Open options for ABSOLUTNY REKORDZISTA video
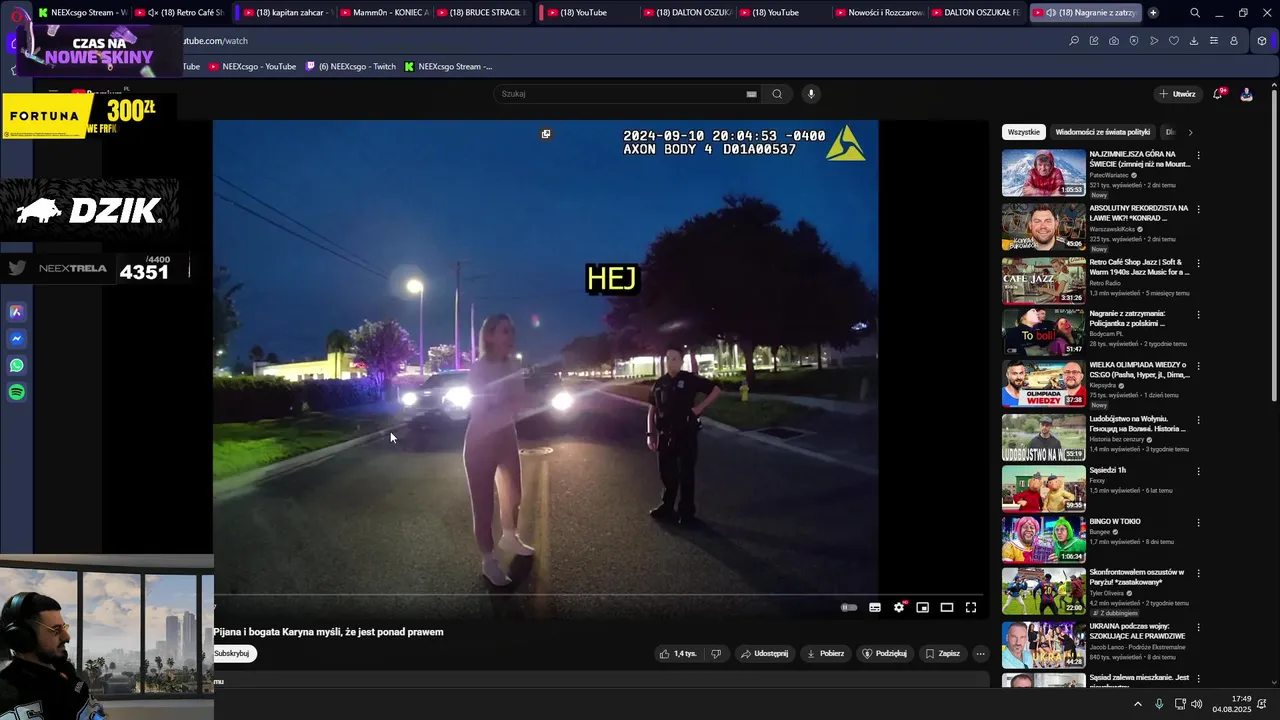The image size is (1280, 720). [1198, 210]
